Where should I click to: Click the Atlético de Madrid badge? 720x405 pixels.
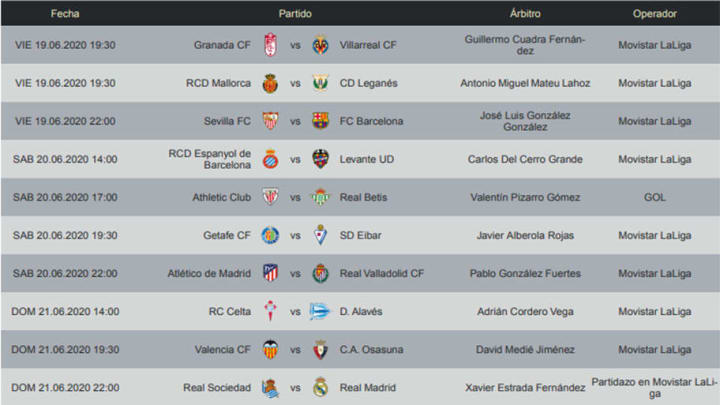270,273
